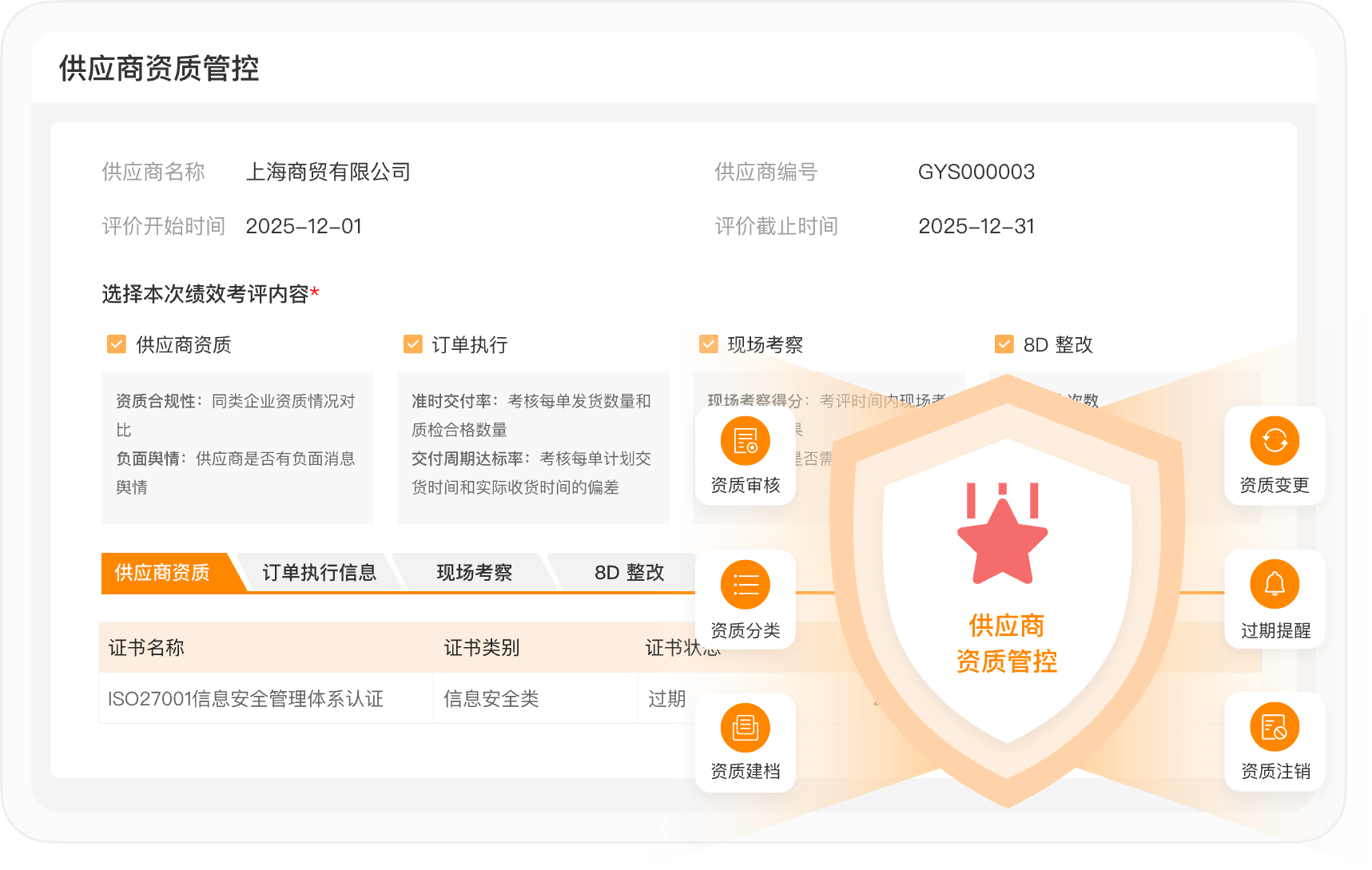Click the 证书名称 column header
Viewport: 1372px width, 870px height.
click(146, 648)
